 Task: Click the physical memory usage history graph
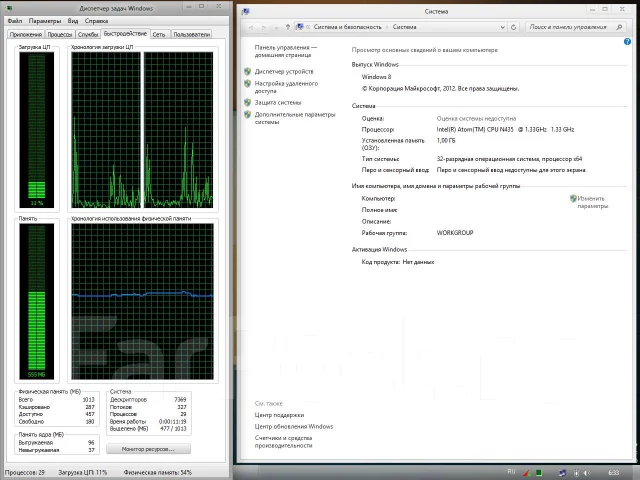142,302
